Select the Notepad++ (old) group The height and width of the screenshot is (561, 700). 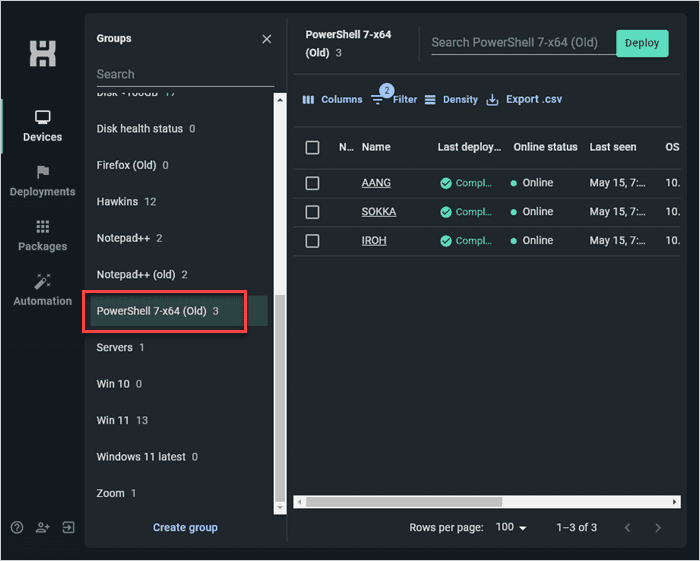click(179, 275)
